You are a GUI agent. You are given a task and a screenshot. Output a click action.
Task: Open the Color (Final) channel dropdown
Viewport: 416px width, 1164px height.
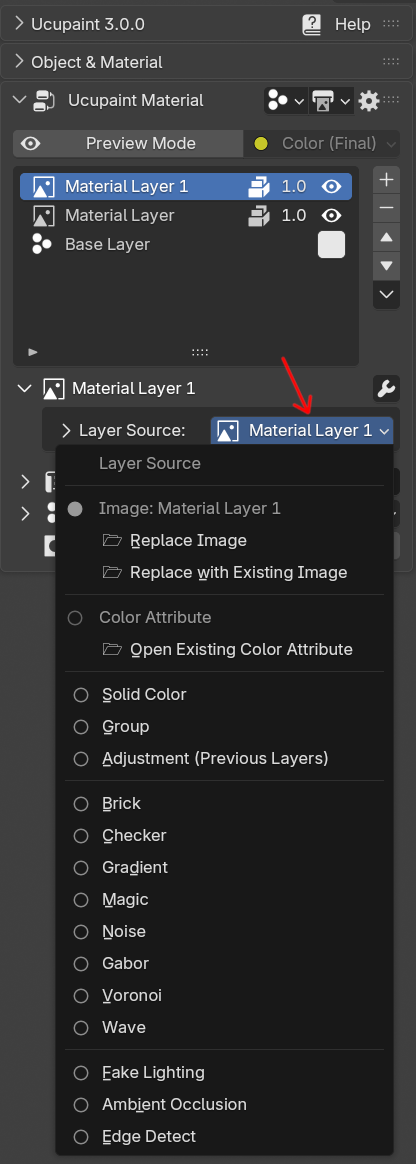pyautogui.click(x=322, y=143)
